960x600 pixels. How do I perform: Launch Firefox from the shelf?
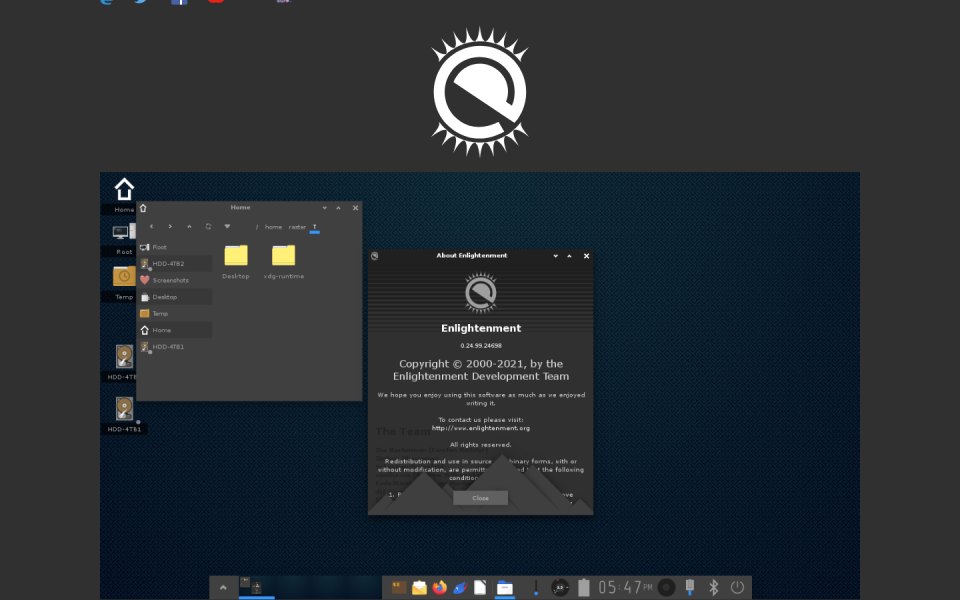coord(440,588)
